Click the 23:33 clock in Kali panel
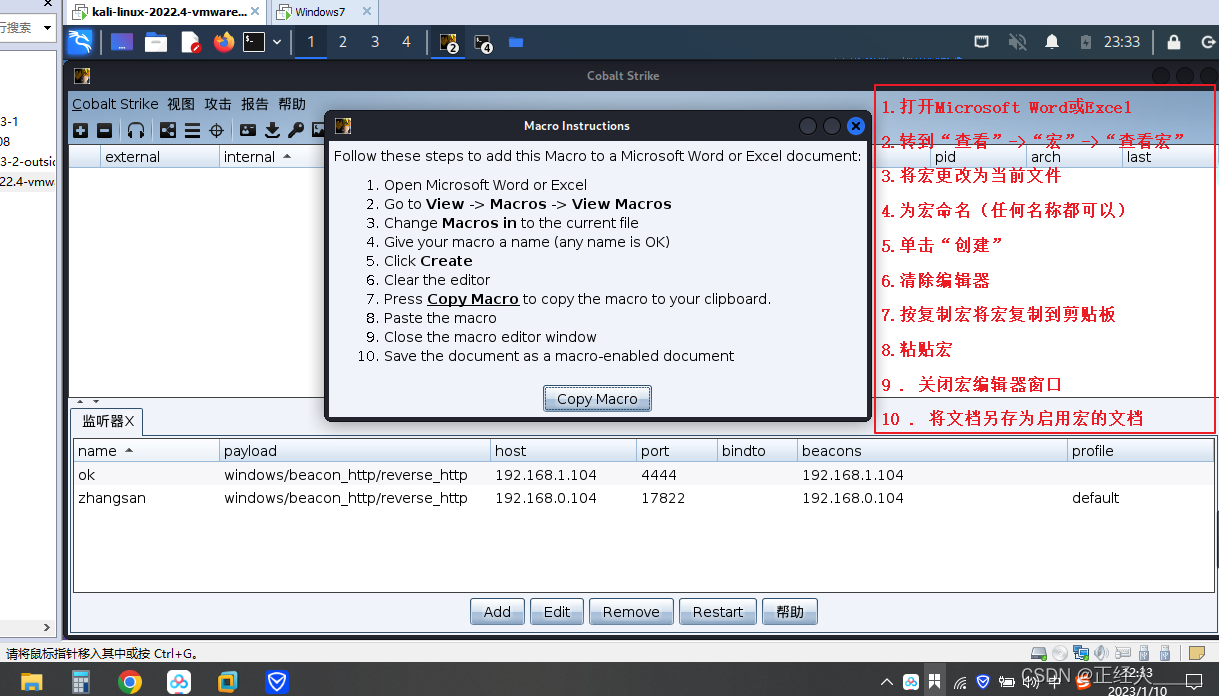1219x696 pixels. [x=1122, y=42]
